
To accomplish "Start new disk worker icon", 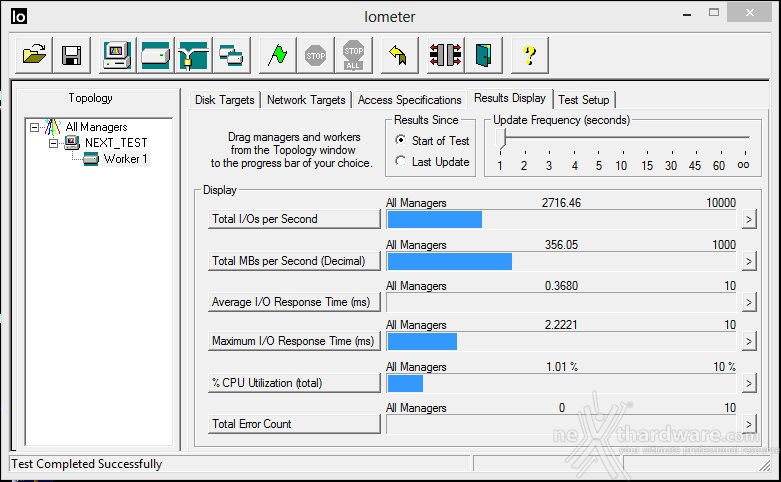I will [155, 55].
